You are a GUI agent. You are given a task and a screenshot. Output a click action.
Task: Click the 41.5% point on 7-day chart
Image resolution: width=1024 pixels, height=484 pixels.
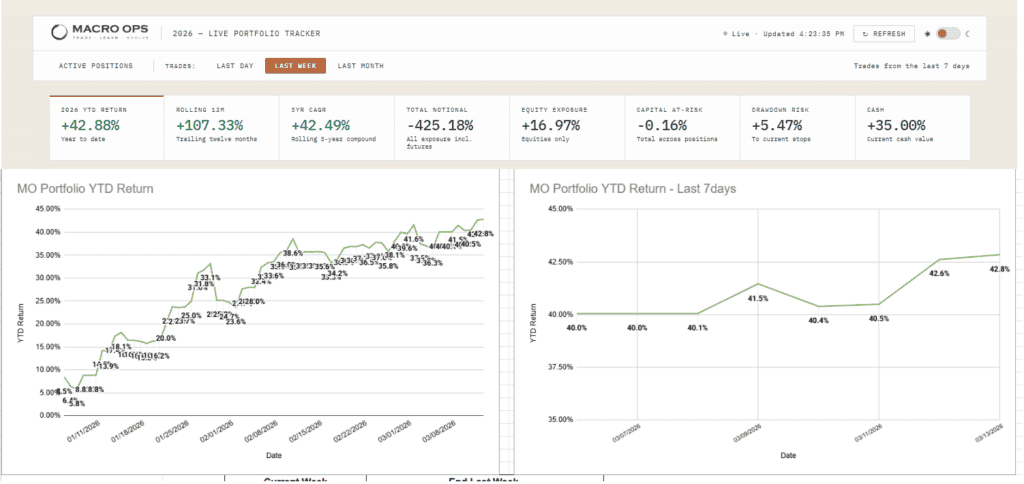click(x=758, y=284)
